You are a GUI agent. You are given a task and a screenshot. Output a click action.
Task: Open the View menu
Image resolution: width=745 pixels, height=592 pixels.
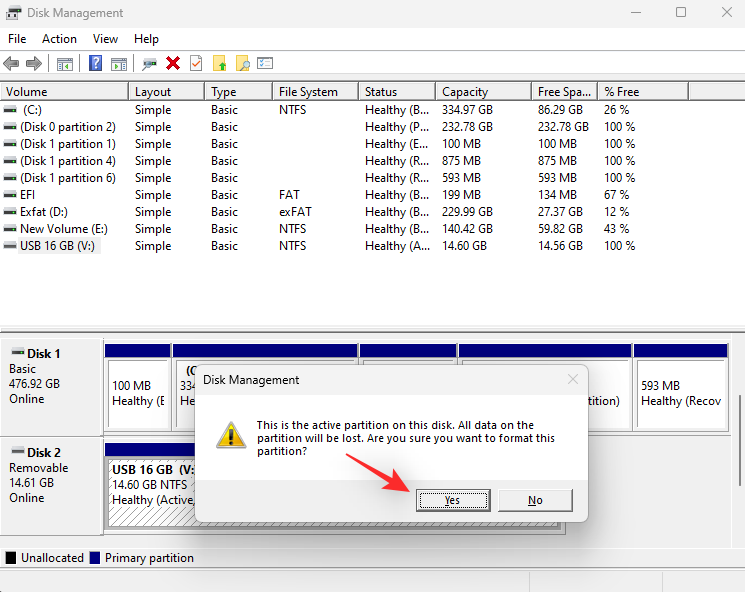click(x=105, y=39)
